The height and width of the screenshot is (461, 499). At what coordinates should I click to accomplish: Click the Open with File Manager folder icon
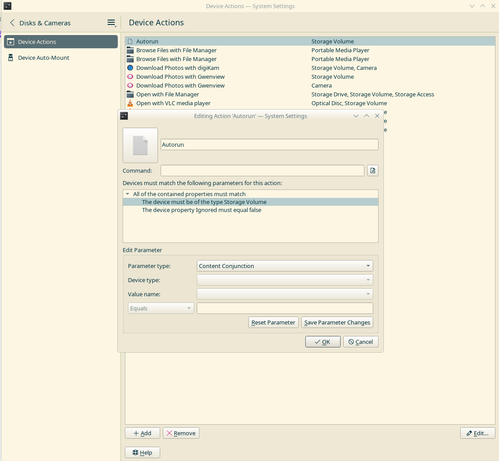130,94
